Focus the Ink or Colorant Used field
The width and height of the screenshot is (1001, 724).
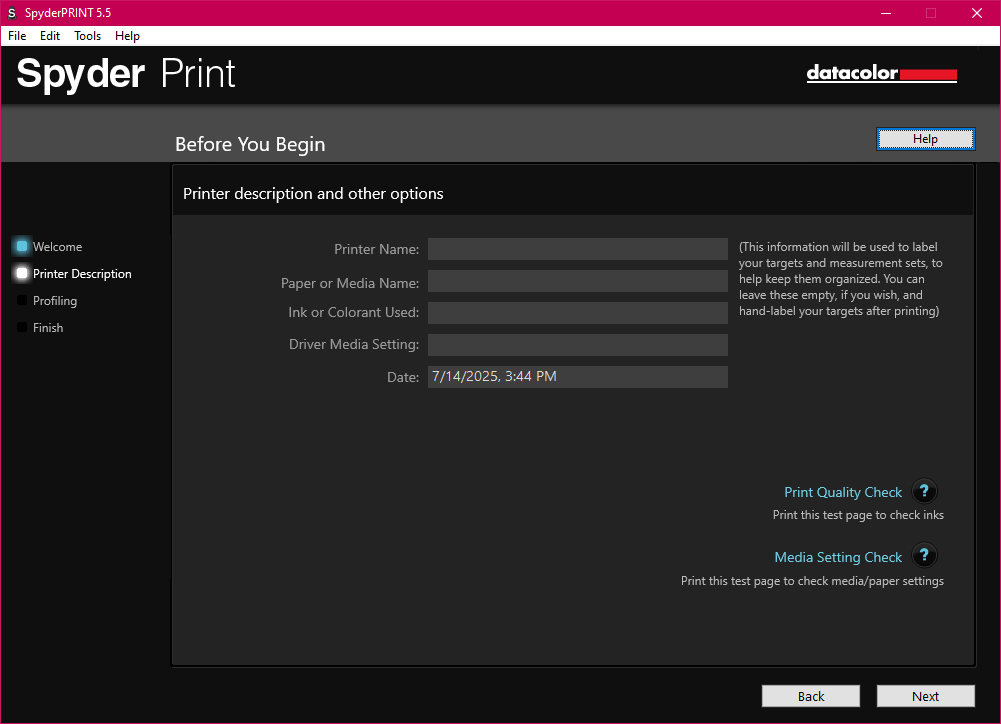578,313
